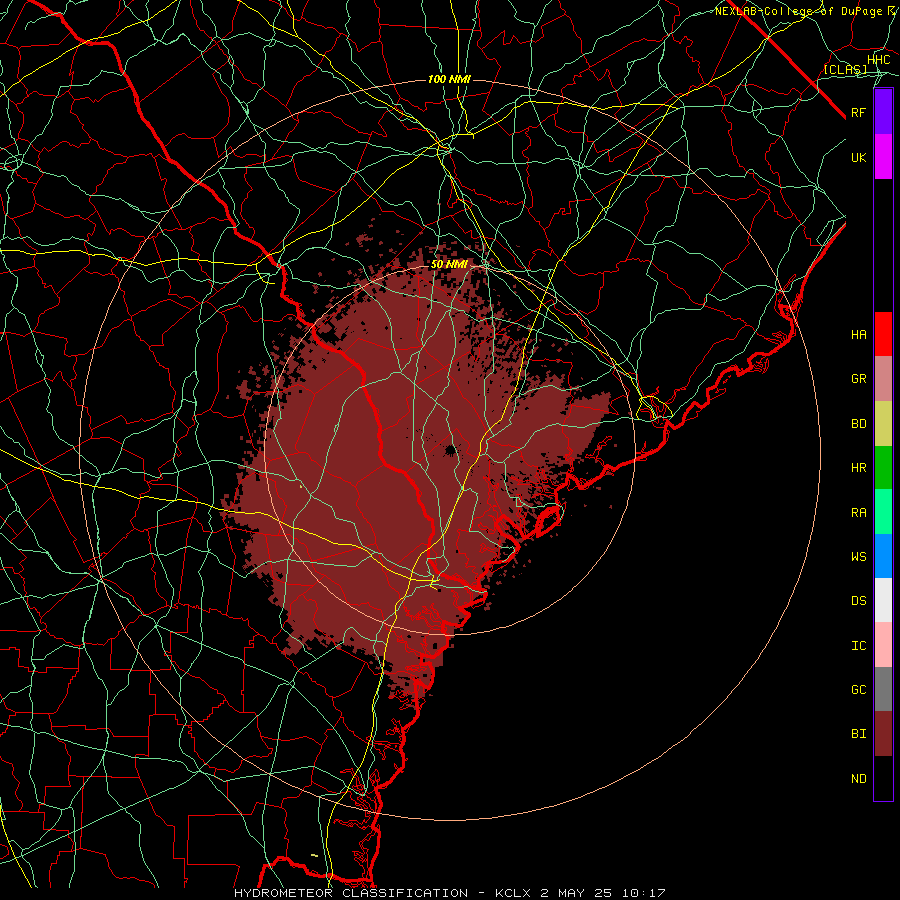
Task: Click the RF legend label
Action: (859, 112)
